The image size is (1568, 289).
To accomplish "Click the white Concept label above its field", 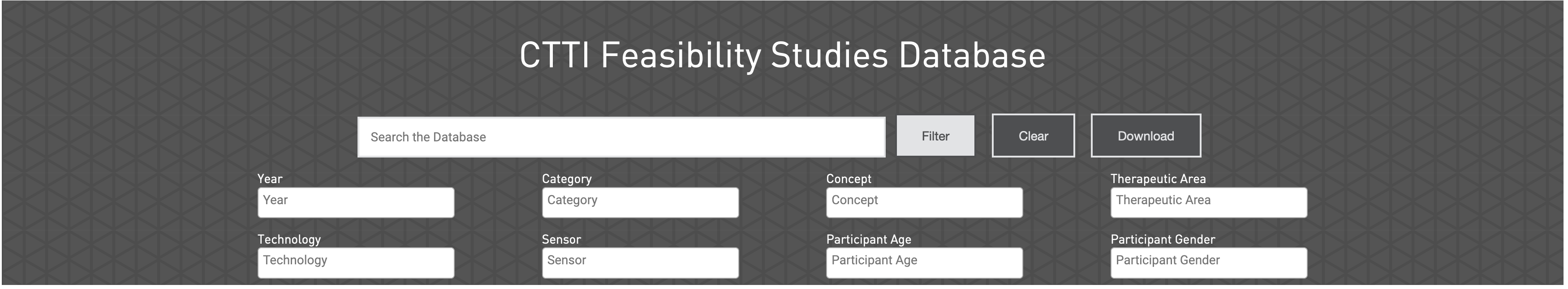I will (849, 179).
